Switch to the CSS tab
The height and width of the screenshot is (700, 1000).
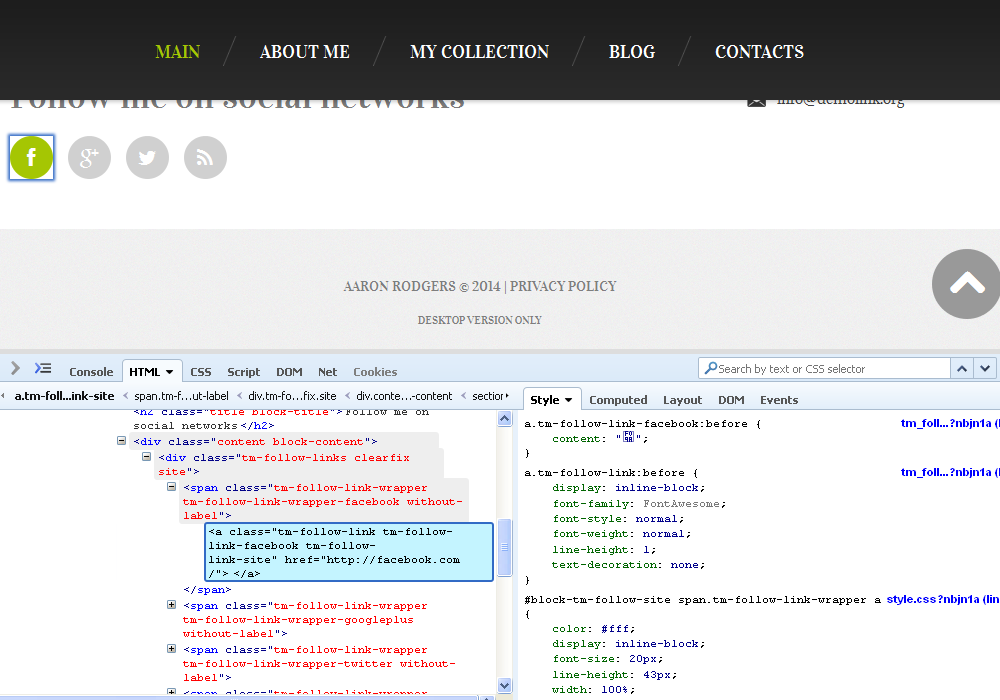(x=201, y=371)
